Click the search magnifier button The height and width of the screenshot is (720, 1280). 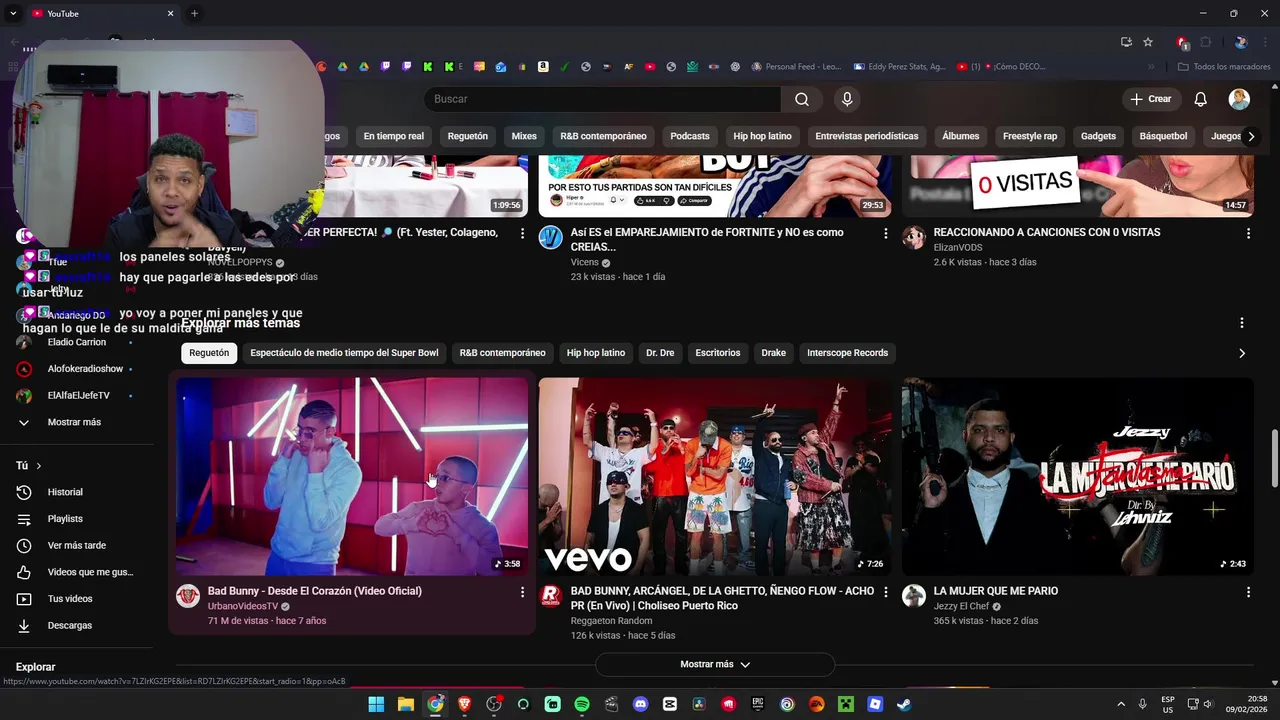(802, 99)
